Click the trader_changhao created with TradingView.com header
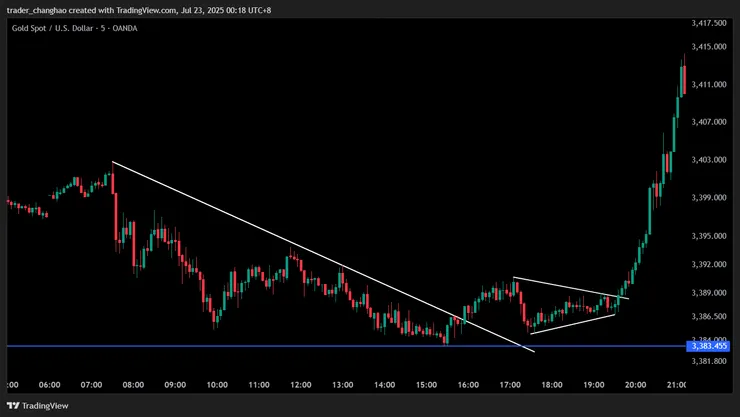Screen dimensions: 740x417 [139, 10]
